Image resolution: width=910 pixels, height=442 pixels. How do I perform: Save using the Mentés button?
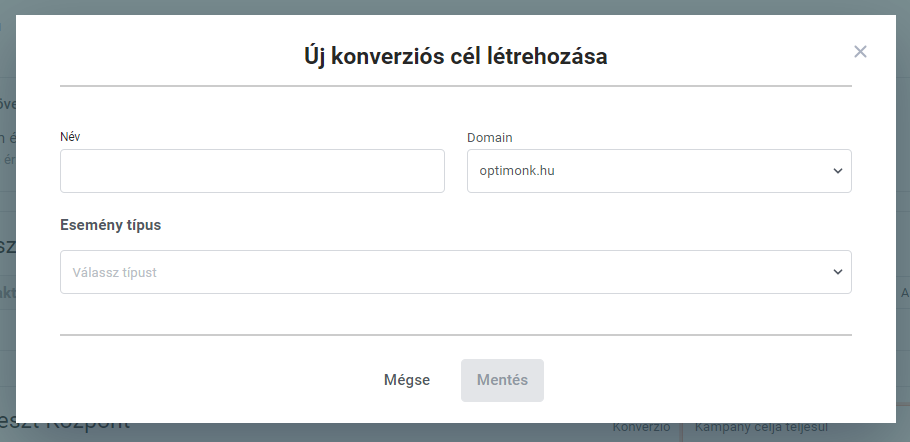pyautogui.click(x=503, y=380)
